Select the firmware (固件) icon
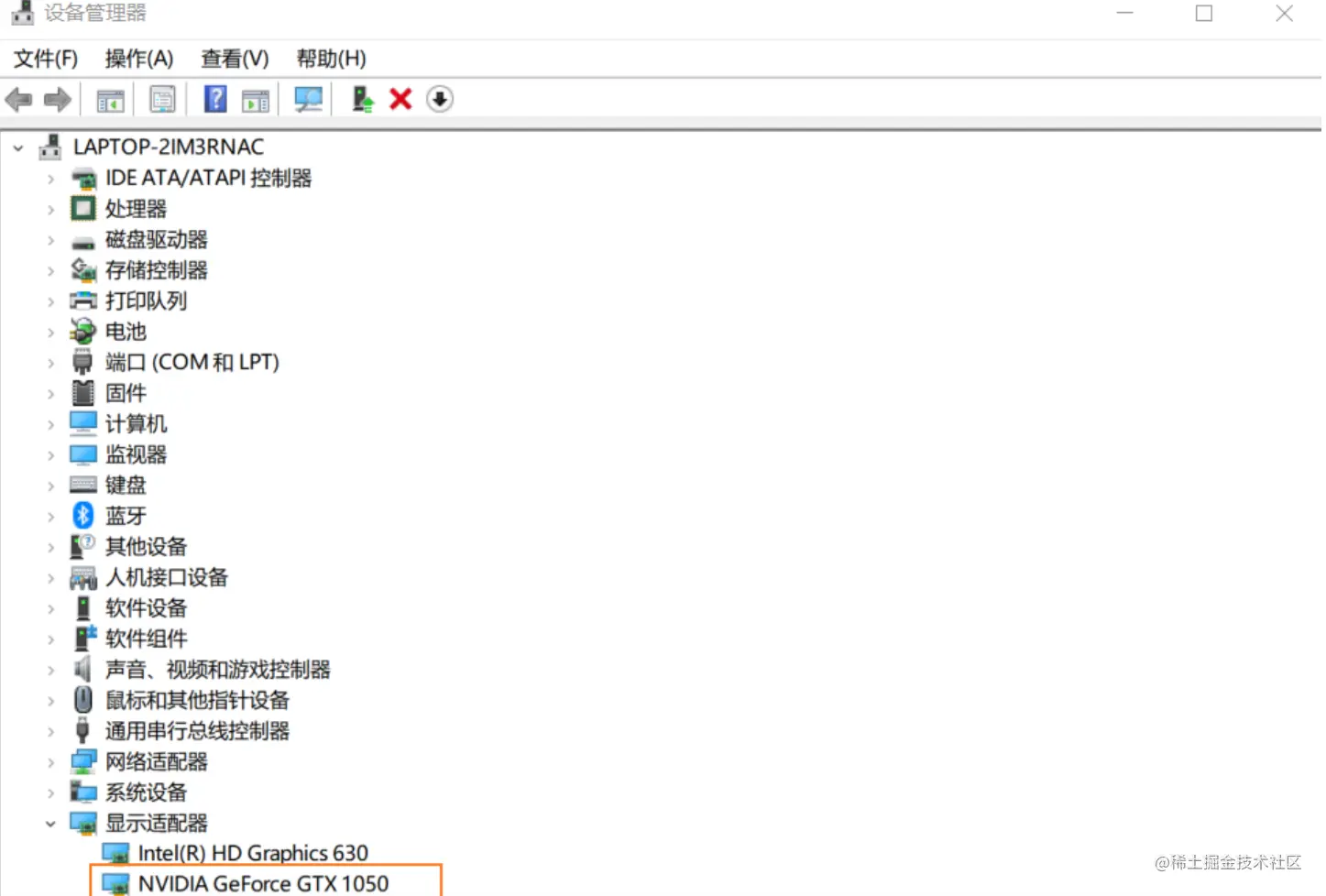The width and height of the screenshot is (1326, 896). pyautogui.click(x=83, y=393)
